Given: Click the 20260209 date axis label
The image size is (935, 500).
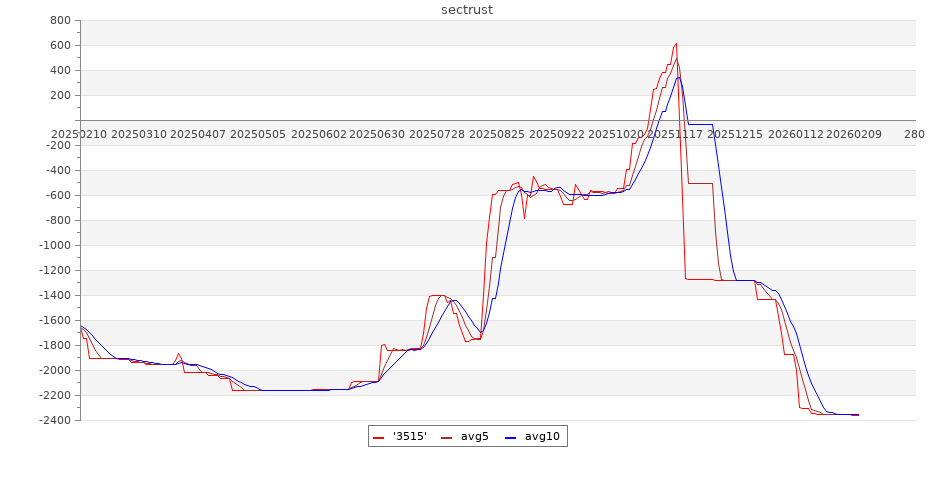Looking at the screenshot, I should click(x=854, y=134).
